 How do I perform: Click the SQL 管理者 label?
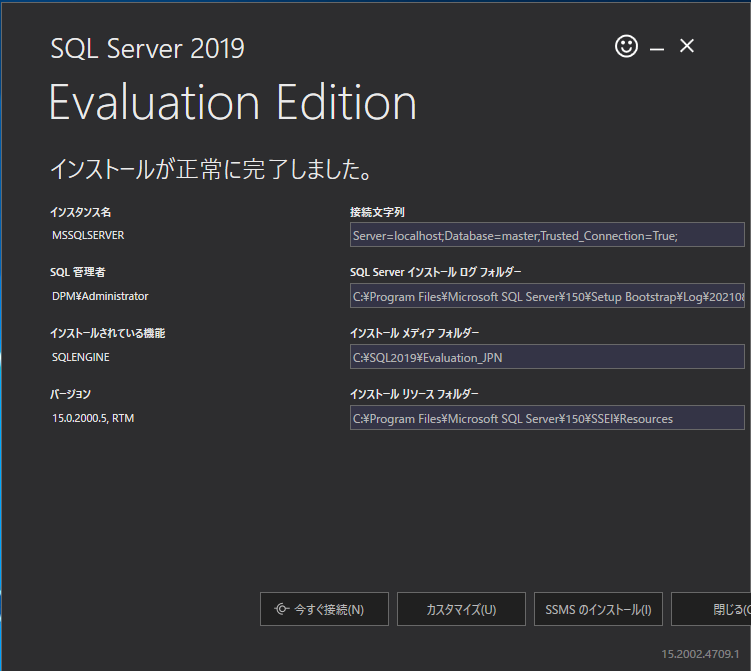[78, 272]
